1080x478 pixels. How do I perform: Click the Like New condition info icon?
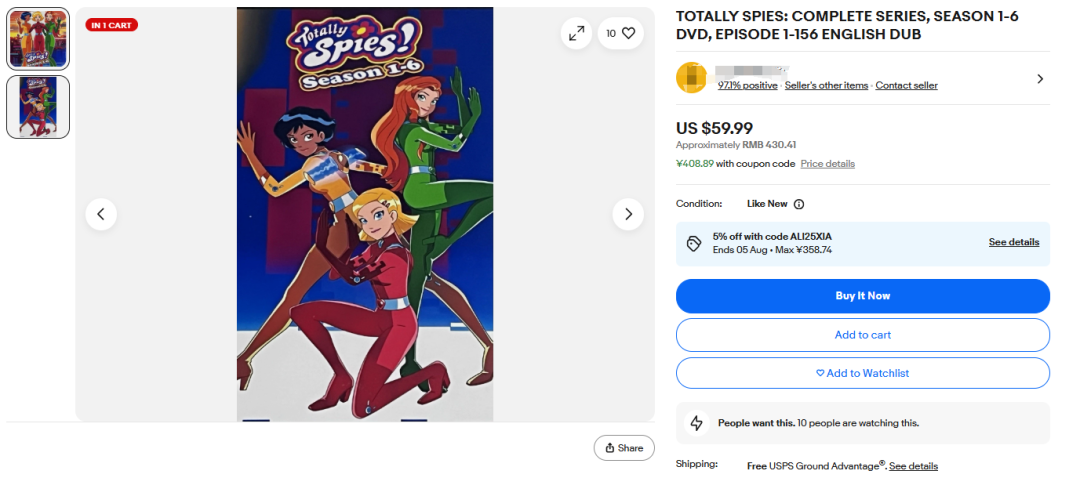coord(799,204)
